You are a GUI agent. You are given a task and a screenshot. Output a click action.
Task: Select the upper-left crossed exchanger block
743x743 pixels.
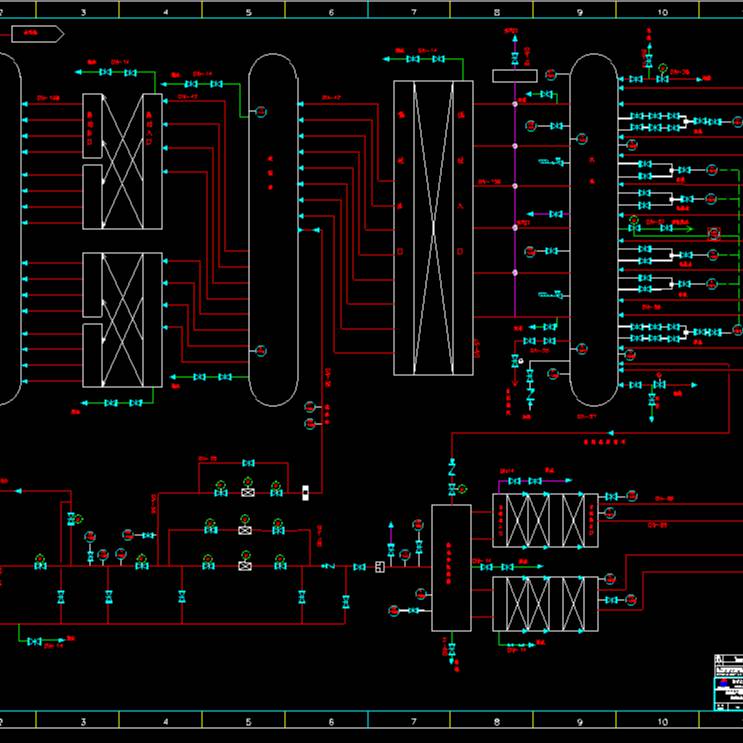tap(122, 162)
